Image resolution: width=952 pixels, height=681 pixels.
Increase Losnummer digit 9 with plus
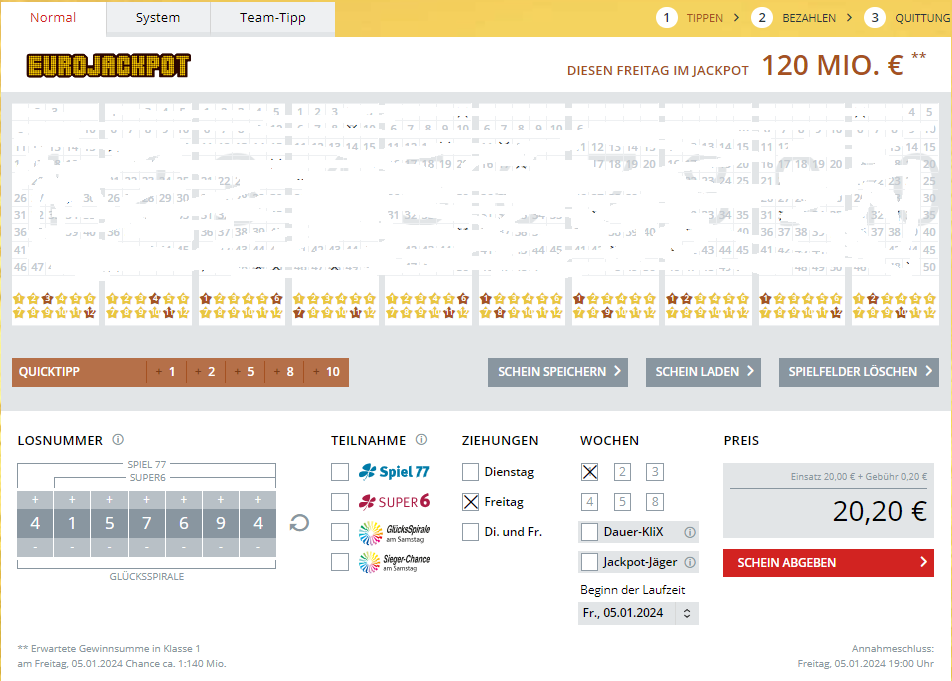point(220,500)
